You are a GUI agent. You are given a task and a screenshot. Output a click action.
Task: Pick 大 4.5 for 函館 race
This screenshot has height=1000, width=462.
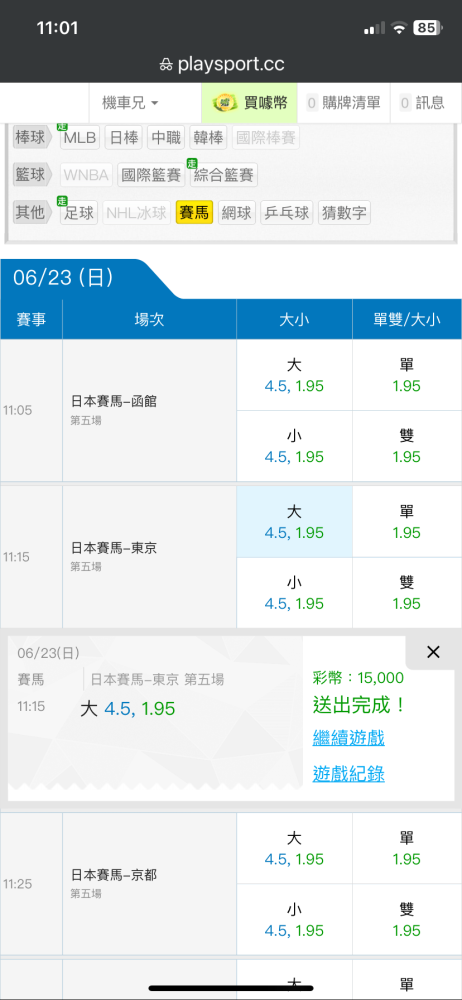click(x=294, y=375)
